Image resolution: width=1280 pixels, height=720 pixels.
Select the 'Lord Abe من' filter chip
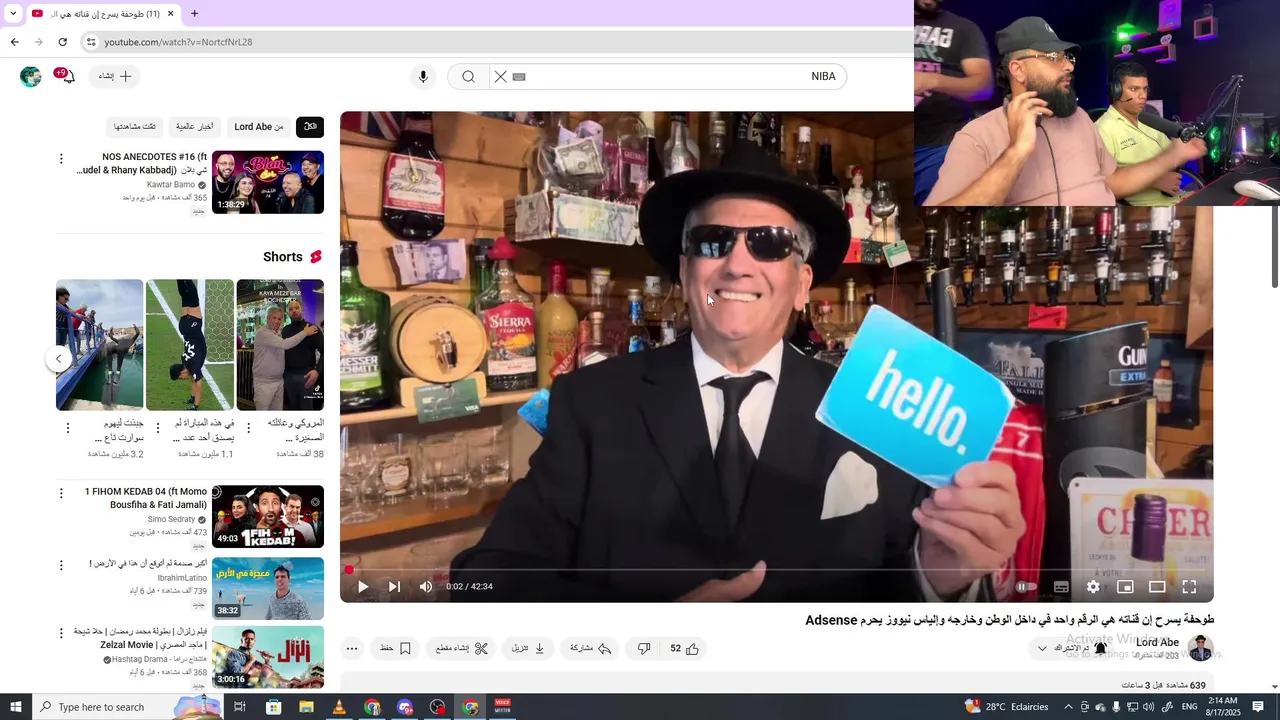[x=259, y=127]
